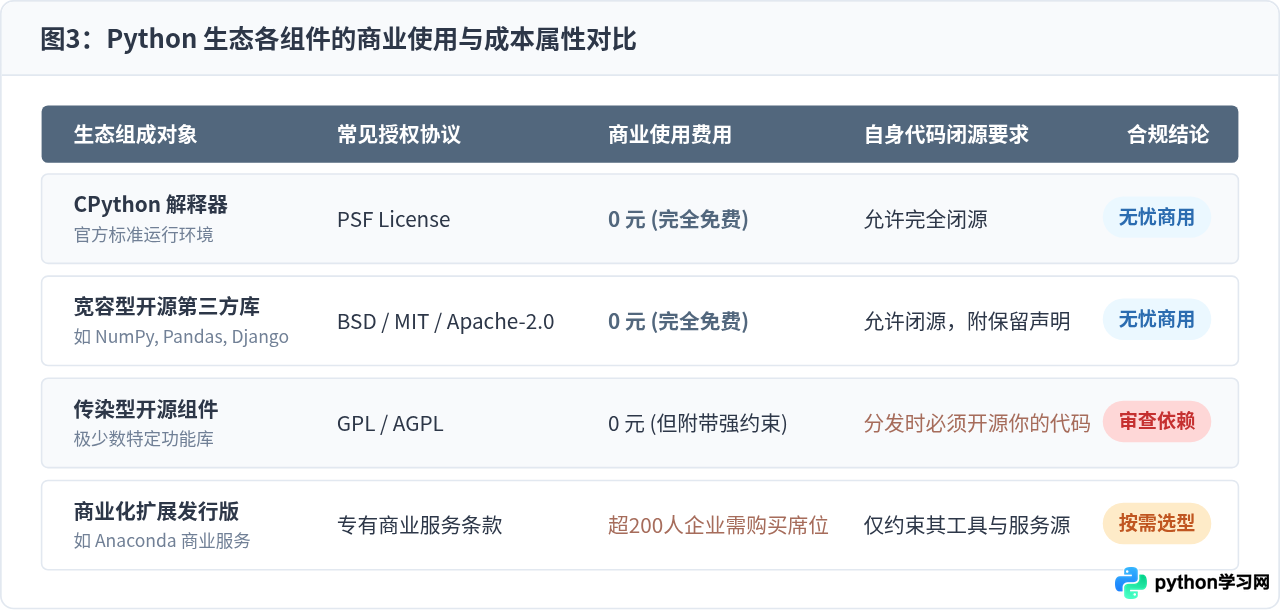Image resolution: width=1280 pixels, height=610 pixels.
Task: Click the subtitle '官方标准运行环境'
Action: pyautogui.click(x=143, y=235)
